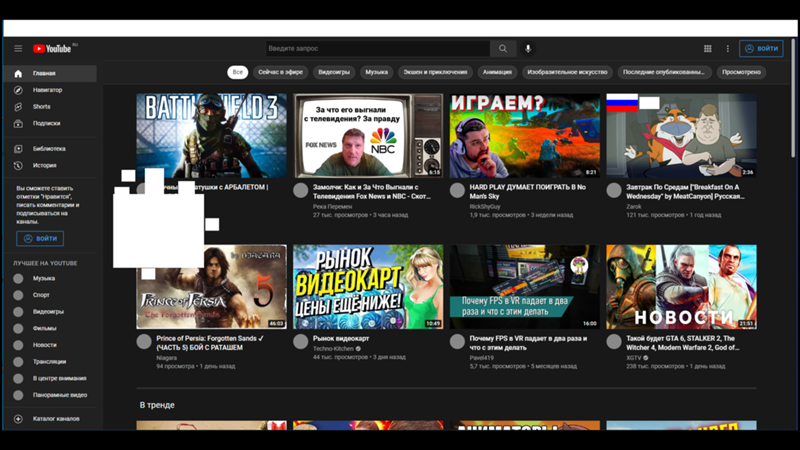Open the Видеоигры sidebar category
The width and height of the screenshot is (800, 450).
(x=50, y=312)
